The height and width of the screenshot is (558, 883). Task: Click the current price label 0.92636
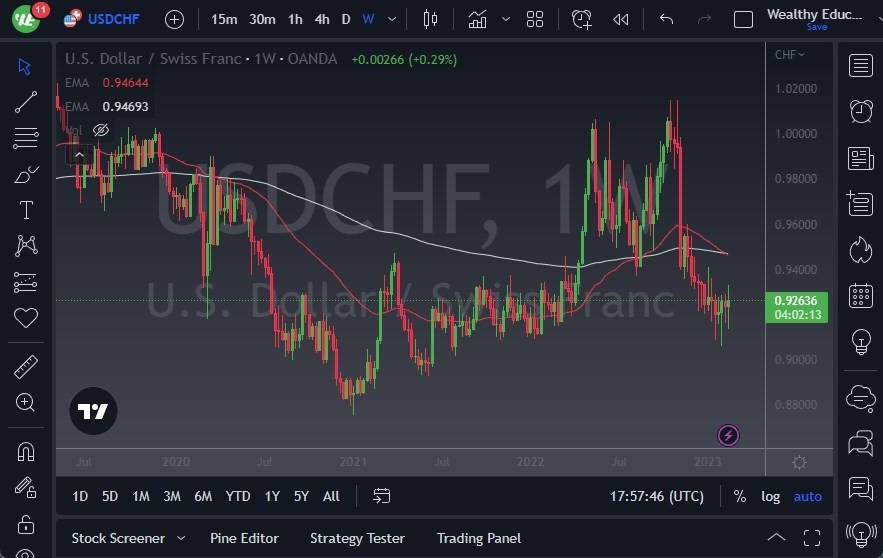pyautogui.click(x=796, y=307)
